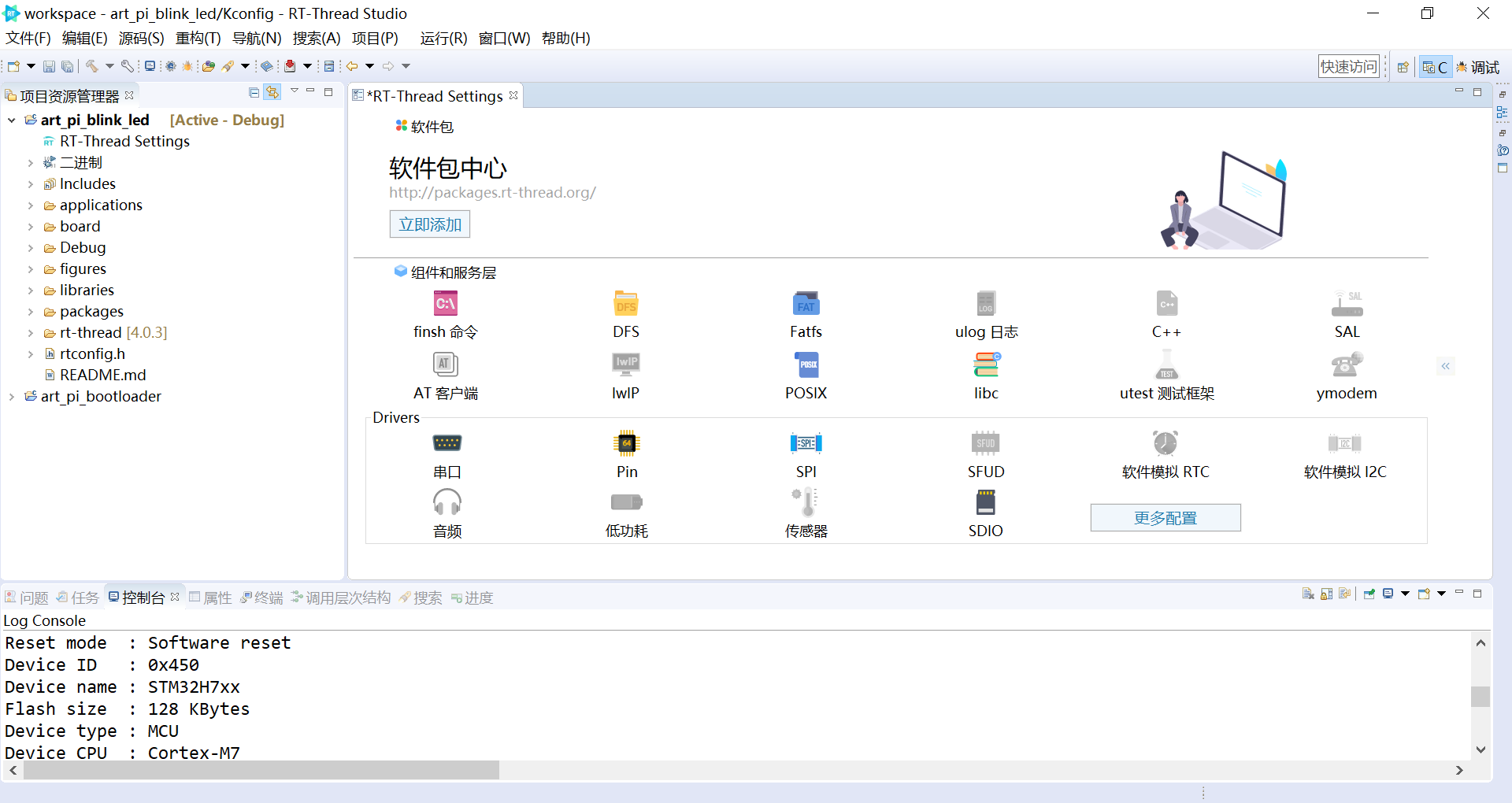Switch to the 属性 tab

click(210, 598)
